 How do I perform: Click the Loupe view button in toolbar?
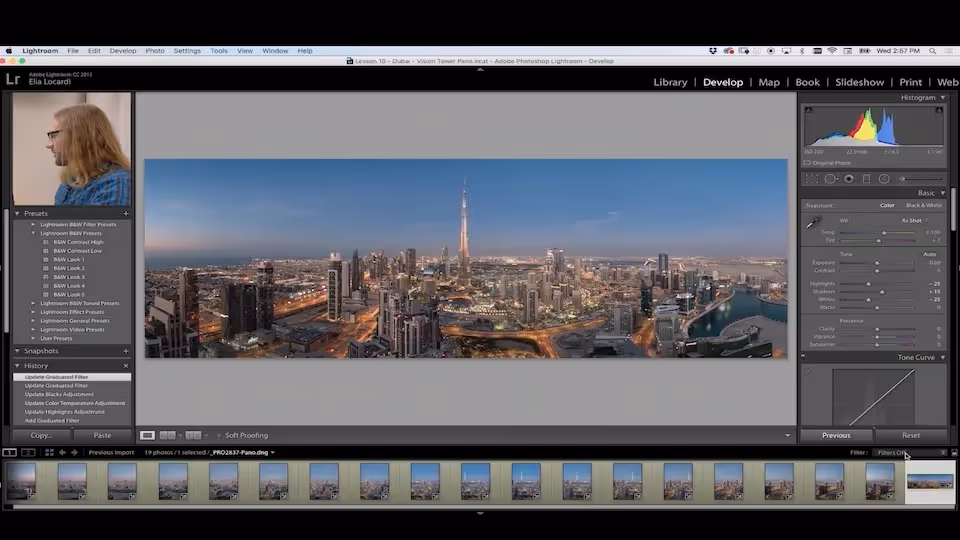tap(147, 435)
